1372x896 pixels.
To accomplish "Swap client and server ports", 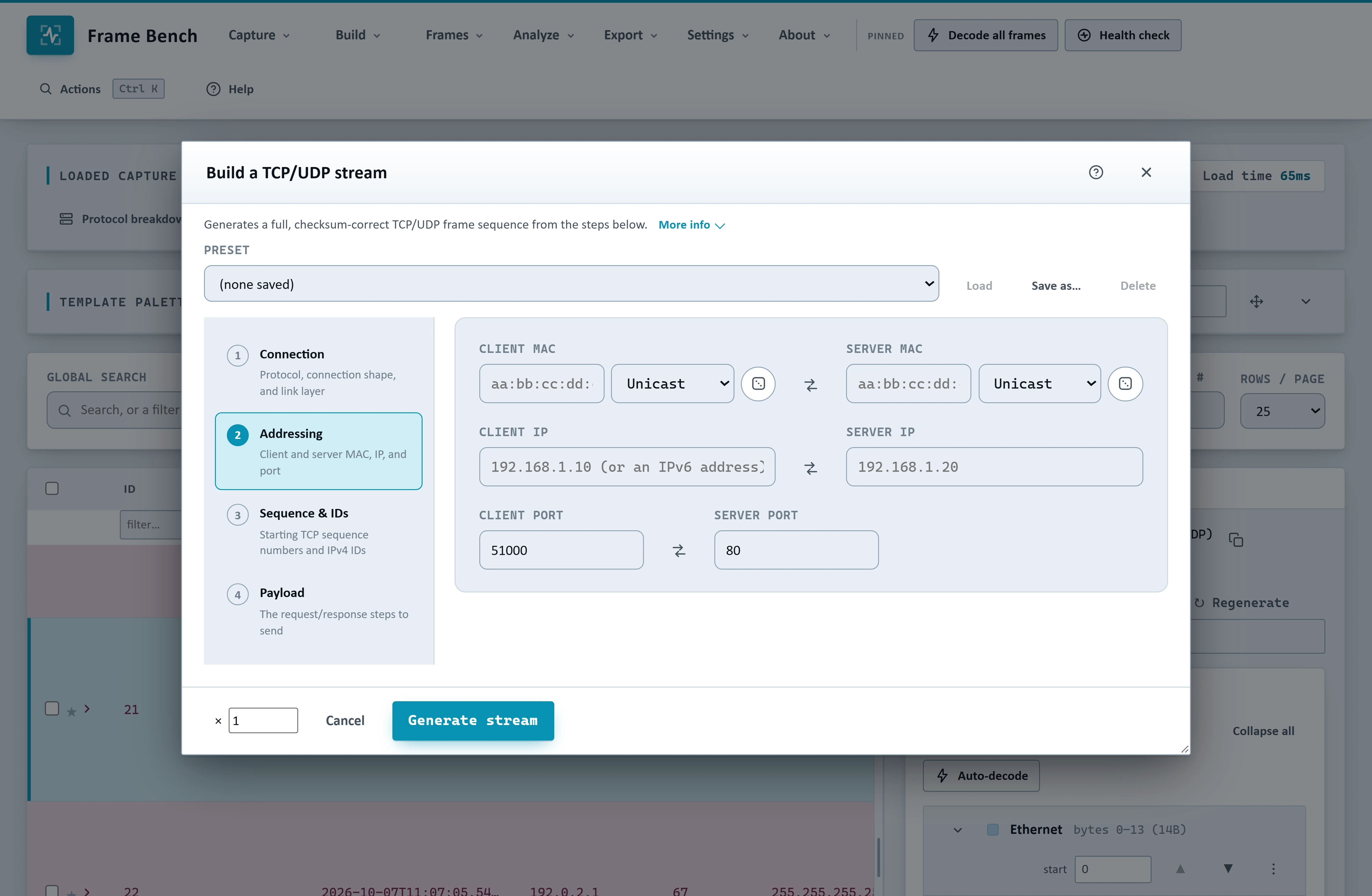I will [679, 551].
